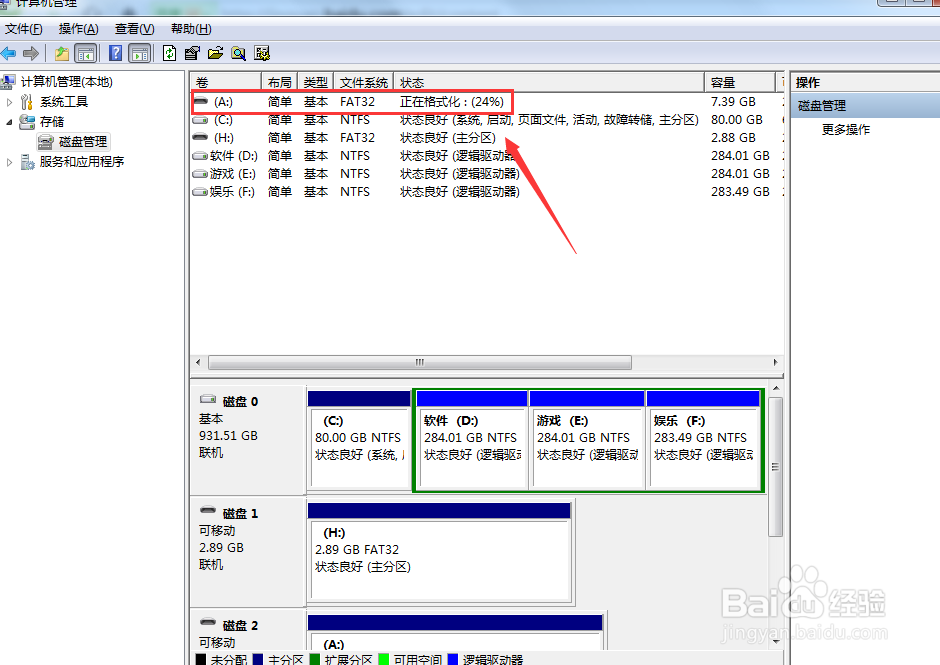
Task: Sort by the 卷 column header
Action: (x=226, y=82)
